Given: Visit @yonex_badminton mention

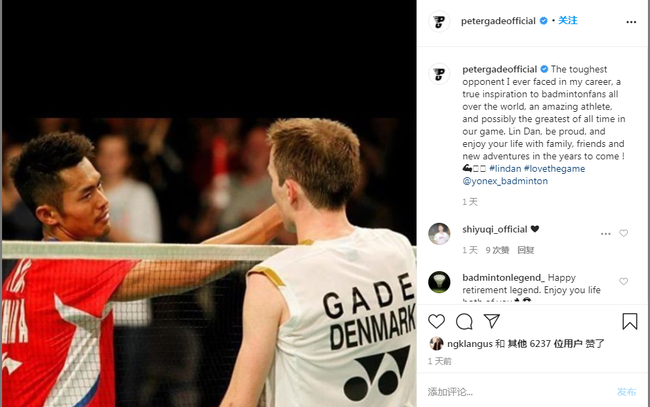Looking at the screenshot, I should 505,181.
